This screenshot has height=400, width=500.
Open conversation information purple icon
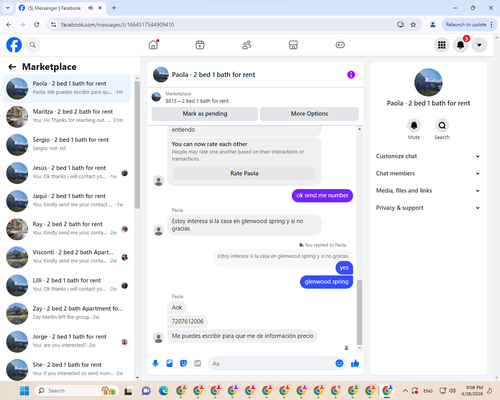(x=351, y=75)
